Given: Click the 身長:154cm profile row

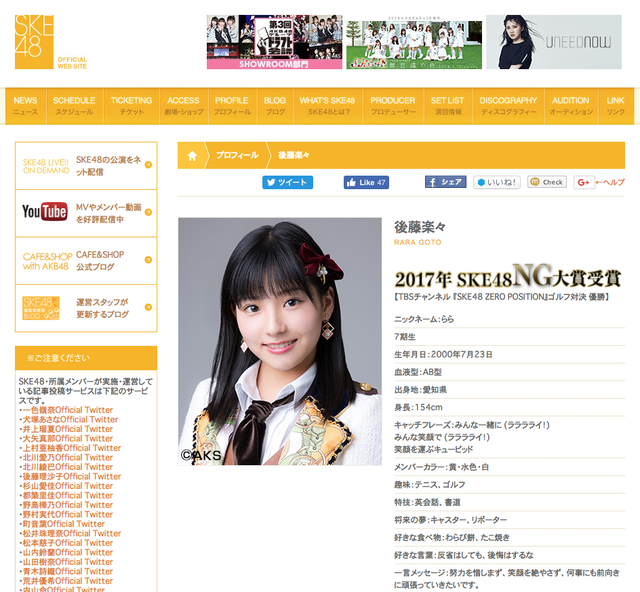Looking at the screenshot, I should (x=509, y=407).
